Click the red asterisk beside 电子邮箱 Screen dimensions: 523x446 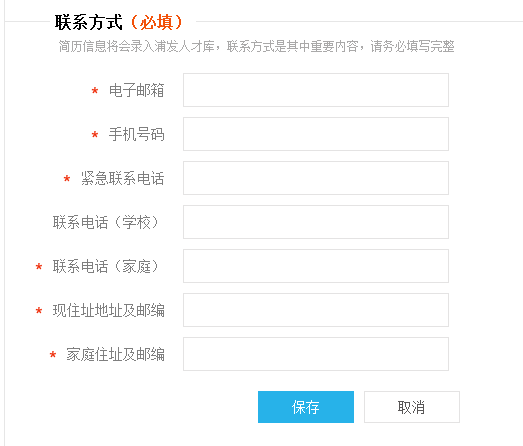[95, 91]
